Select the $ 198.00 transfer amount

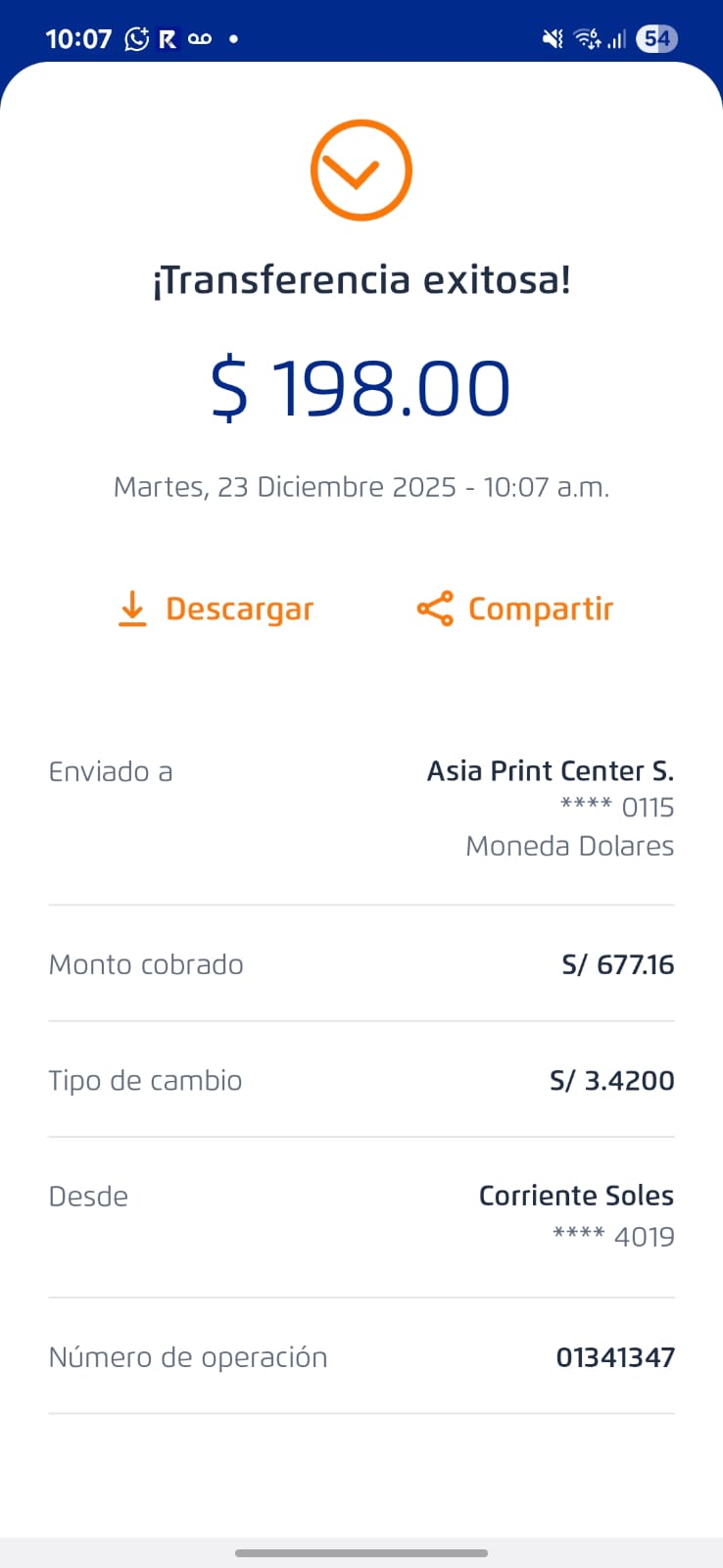[361, 389]
